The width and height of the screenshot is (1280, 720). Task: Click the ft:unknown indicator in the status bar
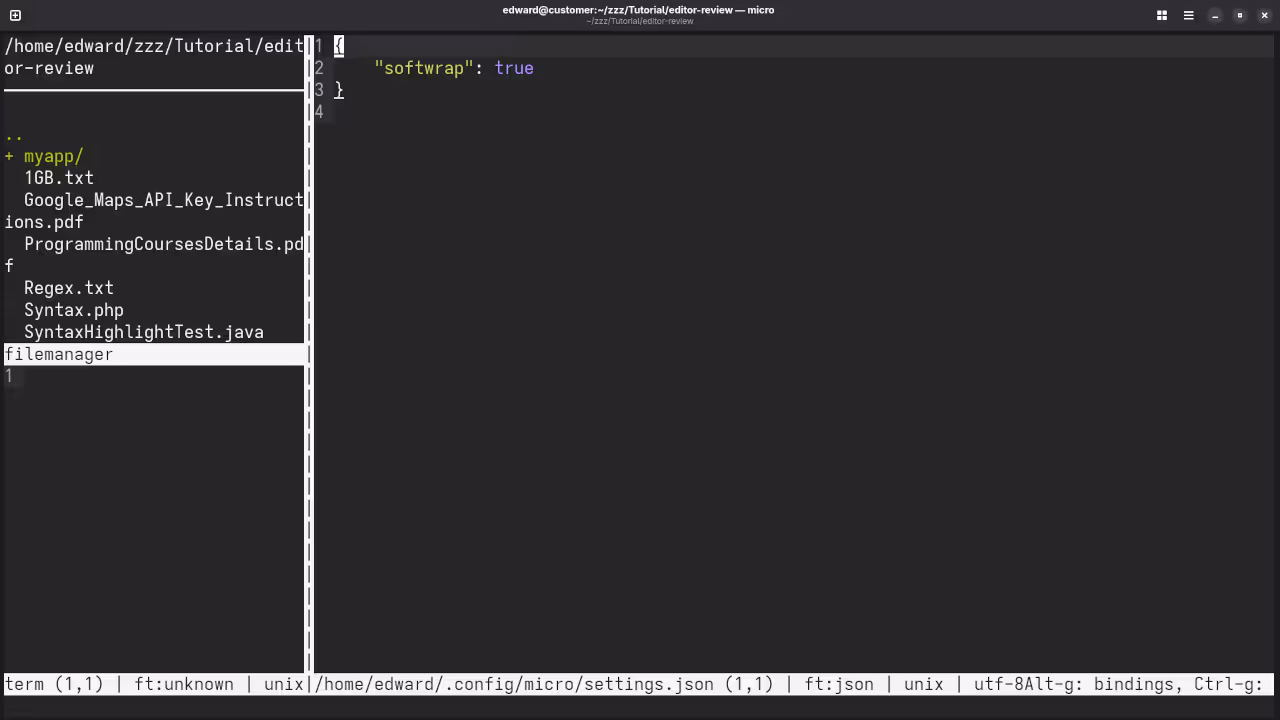point(183,684)
